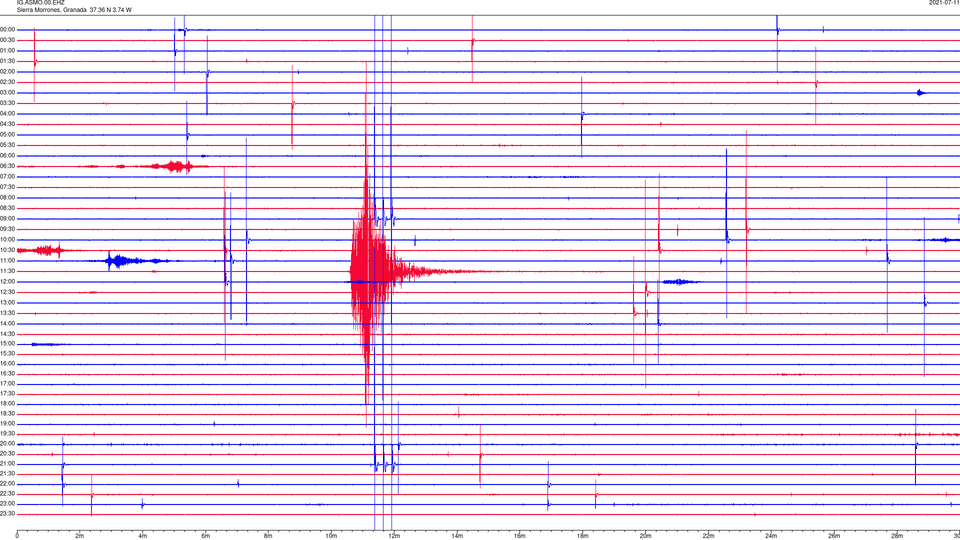
Task: Pick the 06:30 row label
Action: [8, 166]
